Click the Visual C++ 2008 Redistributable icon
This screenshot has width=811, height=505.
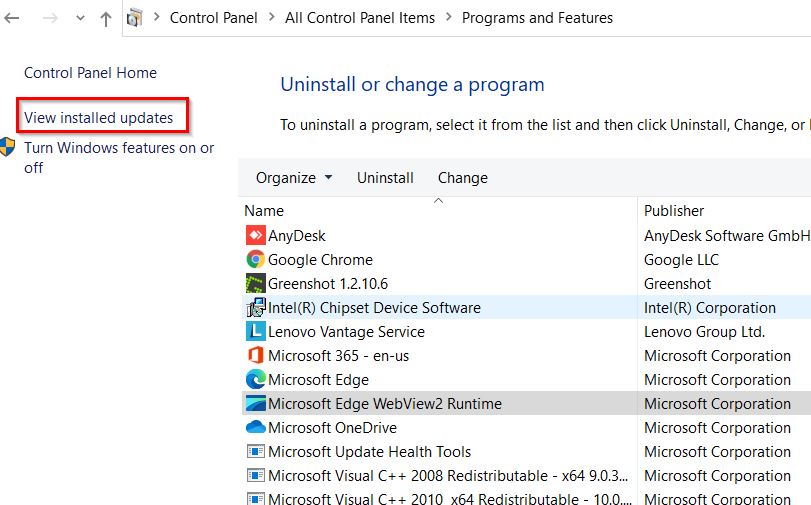coord(256,475)
